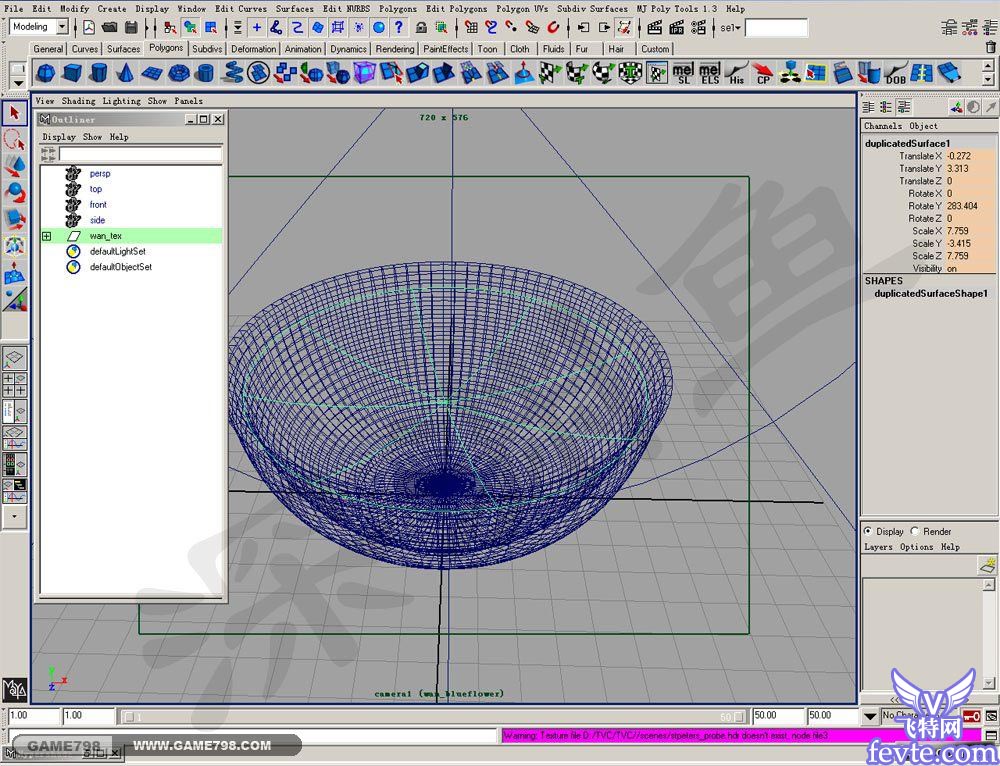The height and width of the screenshot is (766, 1000).
Task: Open the Modeling menu set dropdown
Action: [62, 27]
